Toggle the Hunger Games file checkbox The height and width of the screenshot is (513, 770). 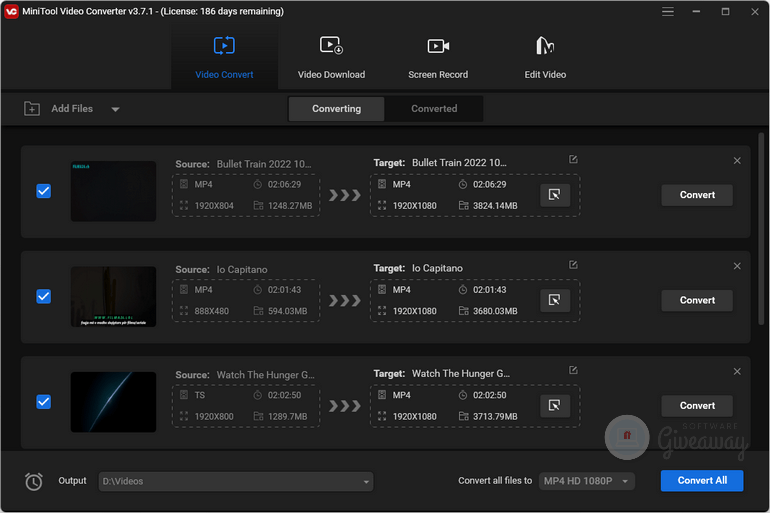(x=44, y=401)
